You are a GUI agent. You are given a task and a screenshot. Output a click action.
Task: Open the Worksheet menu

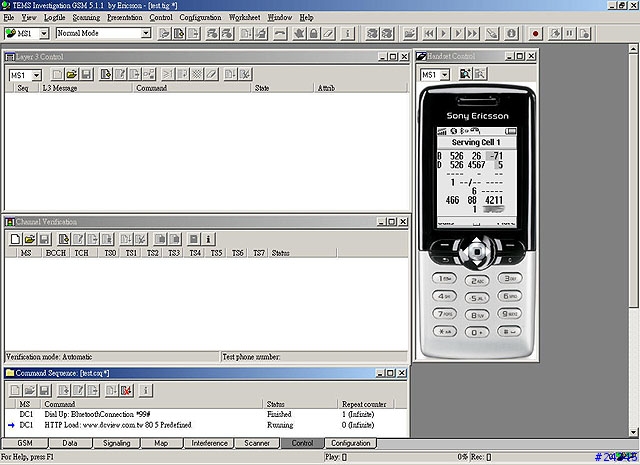pos(244,18)
